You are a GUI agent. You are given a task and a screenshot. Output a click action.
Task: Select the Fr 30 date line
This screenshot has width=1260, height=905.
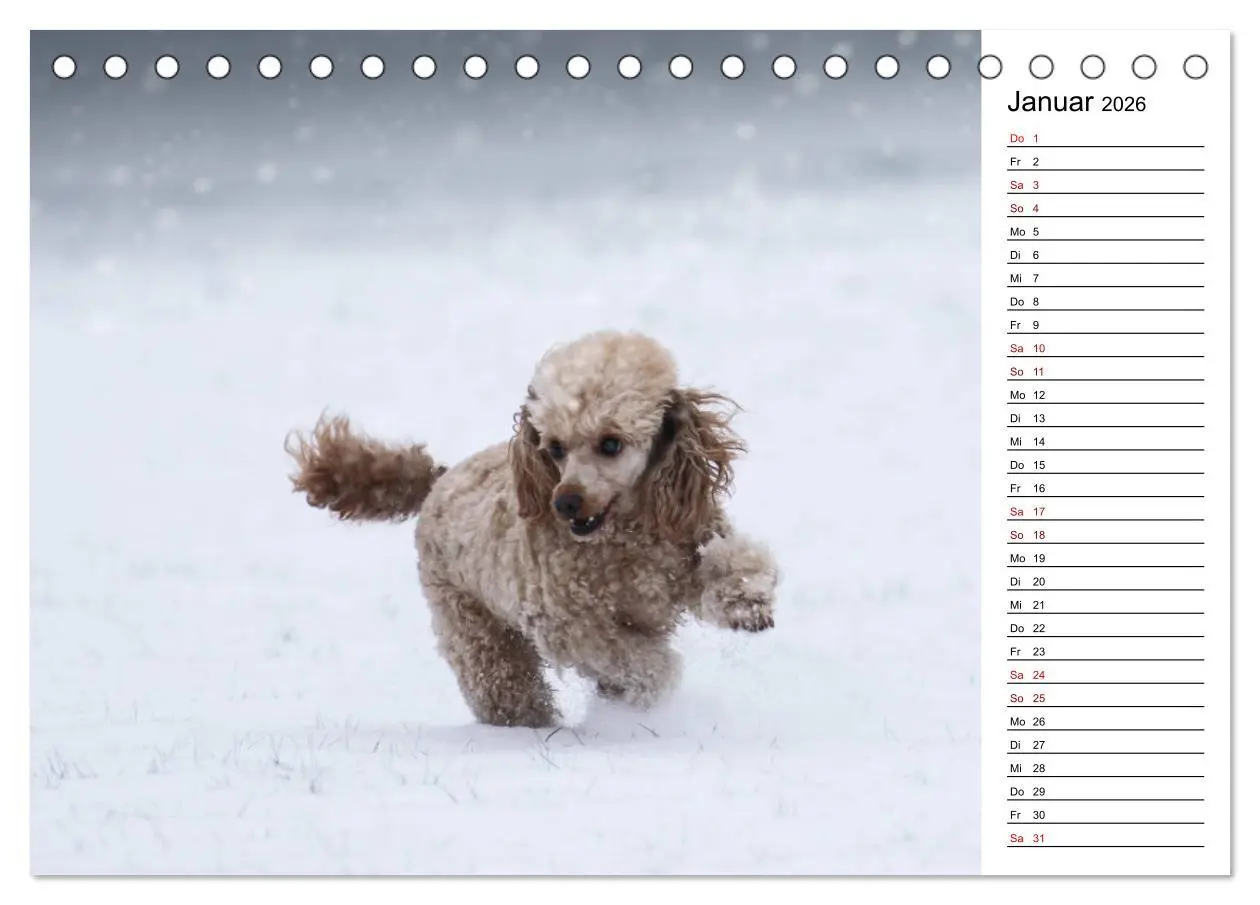1106,815
